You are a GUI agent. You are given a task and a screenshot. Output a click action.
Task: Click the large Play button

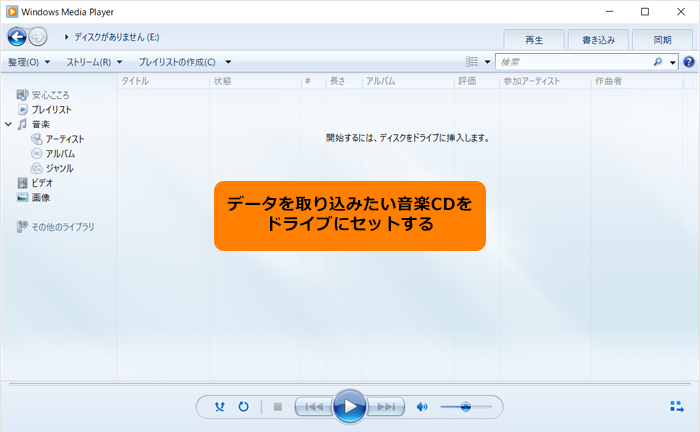click(x=350, y=406)
